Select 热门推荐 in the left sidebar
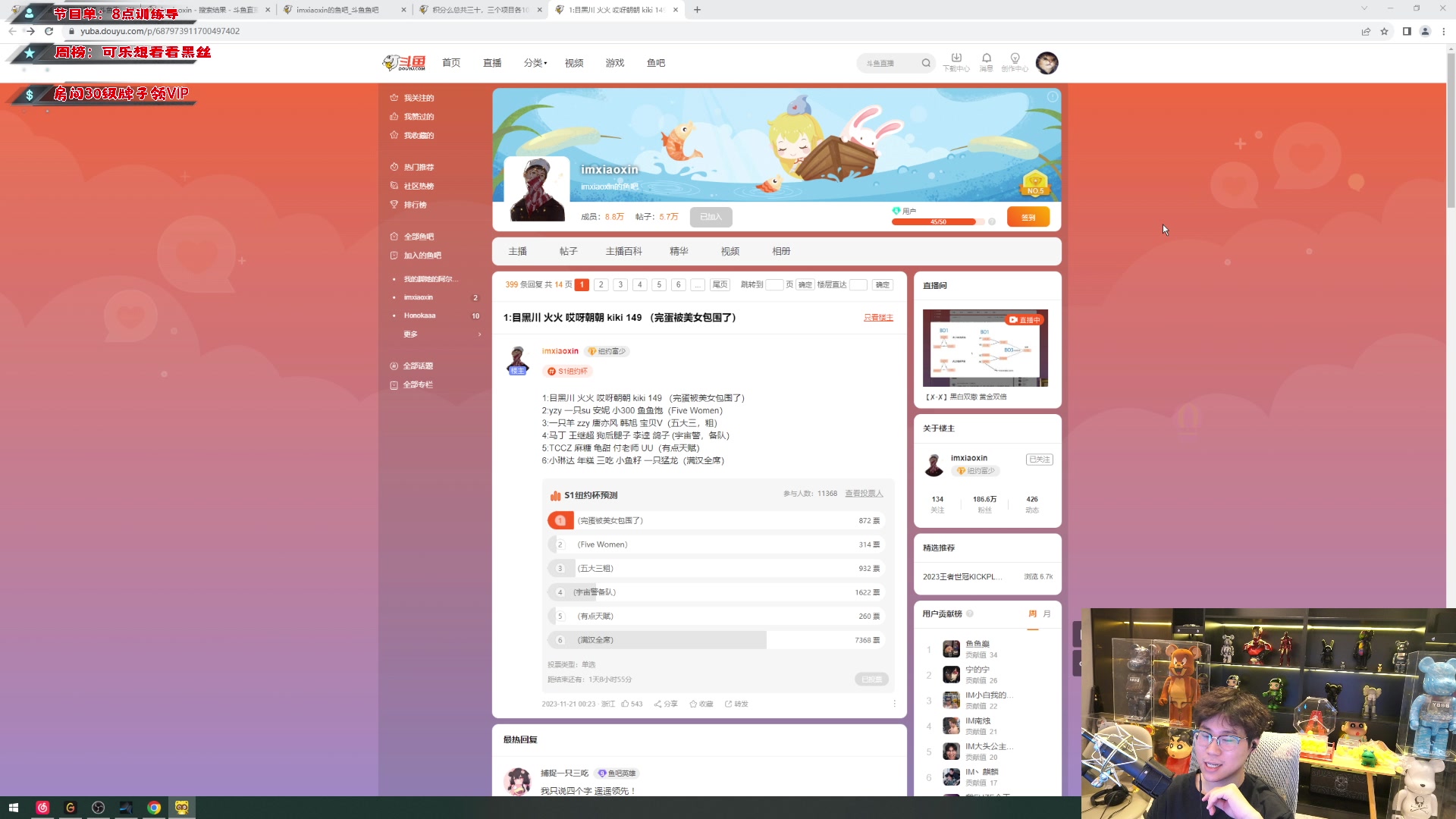Screen dimensions: 1456x819 point(418,167)
